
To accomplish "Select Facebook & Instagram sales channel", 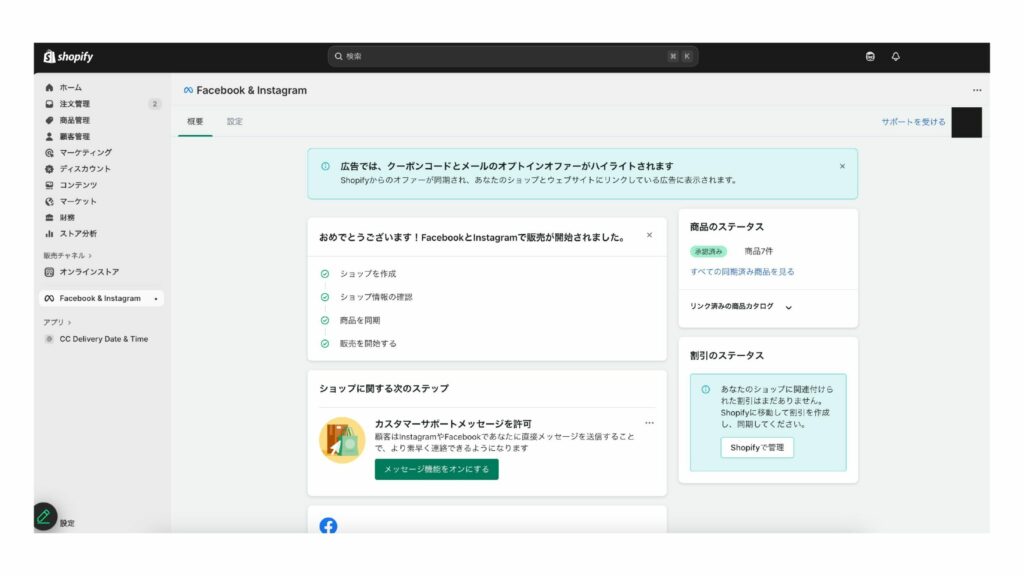I will point(101,298).
